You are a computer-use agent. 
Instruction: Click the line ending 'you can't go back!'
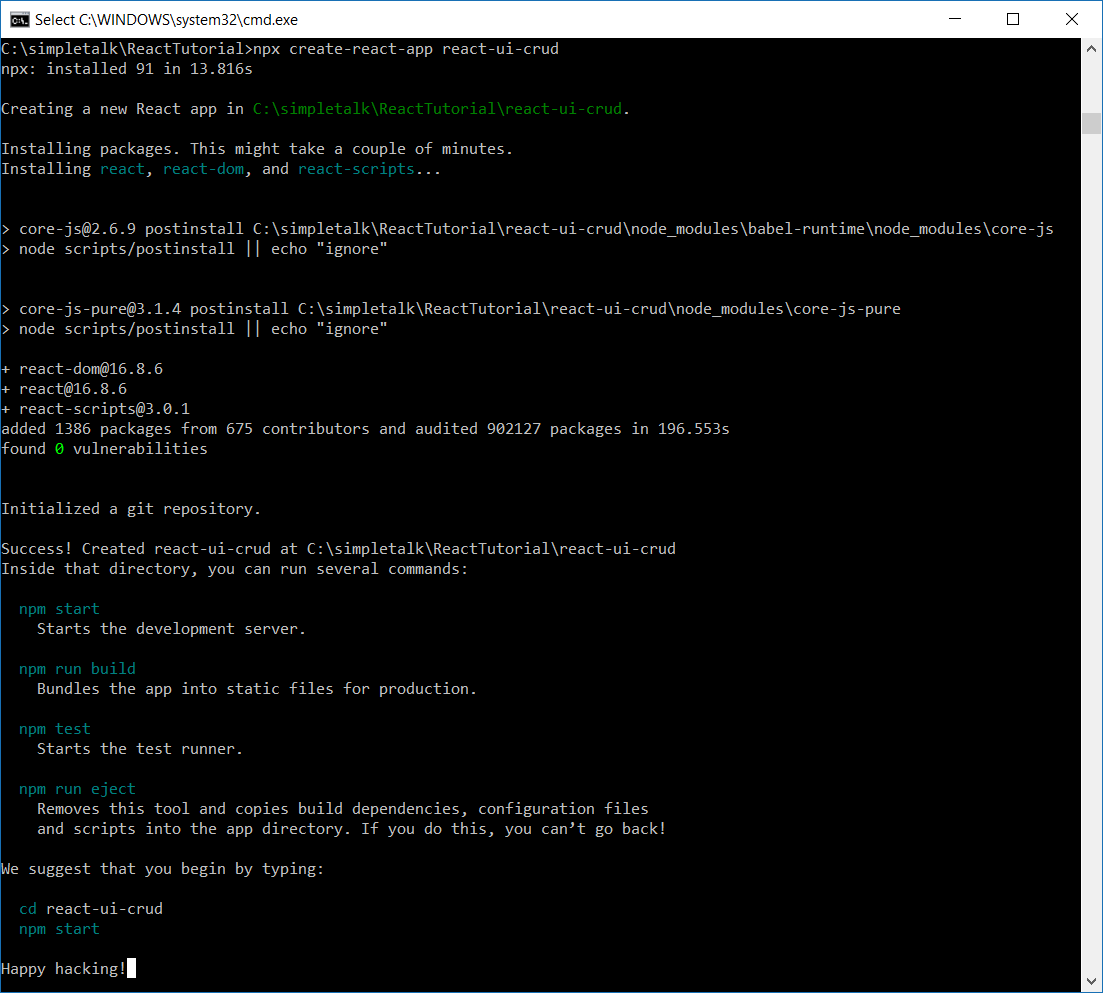click(x=352, y=829)
